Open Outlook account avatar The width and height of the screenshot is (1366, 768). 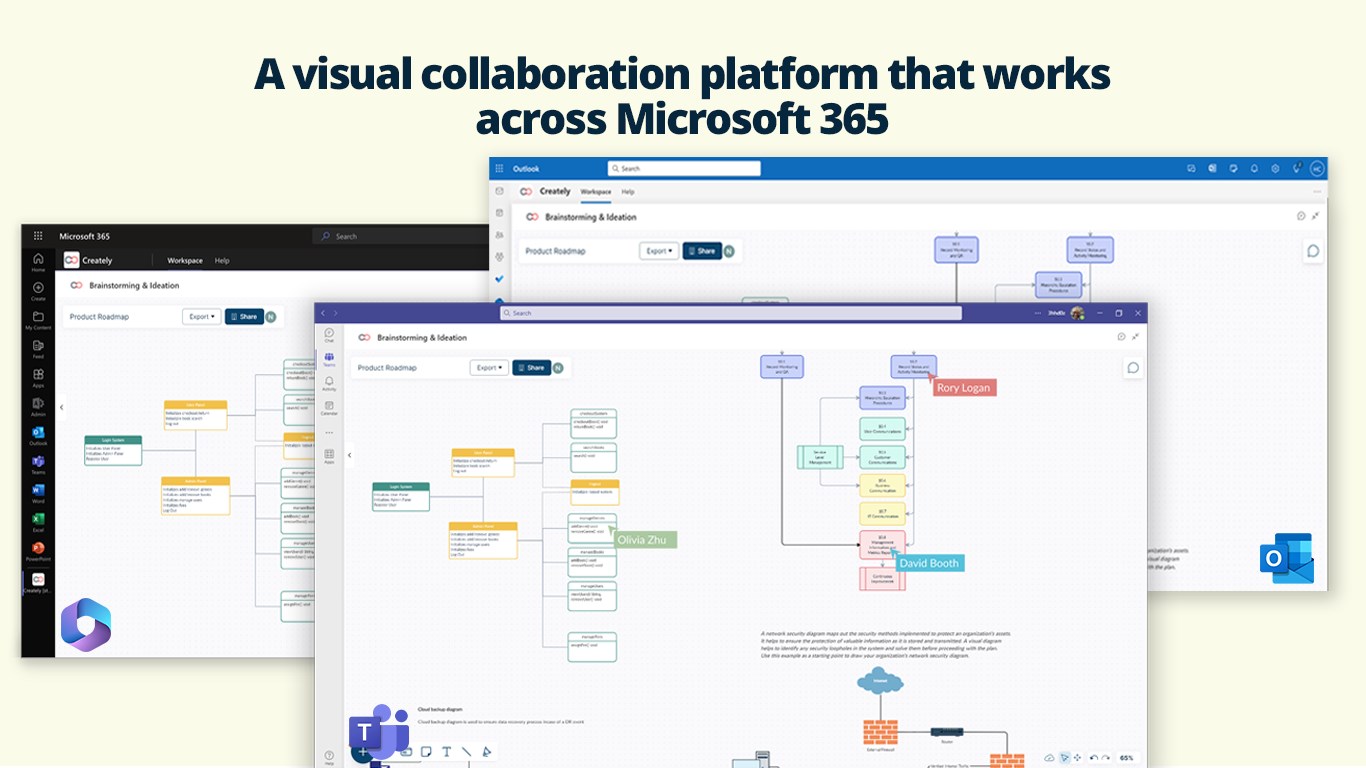point(1317,168)
